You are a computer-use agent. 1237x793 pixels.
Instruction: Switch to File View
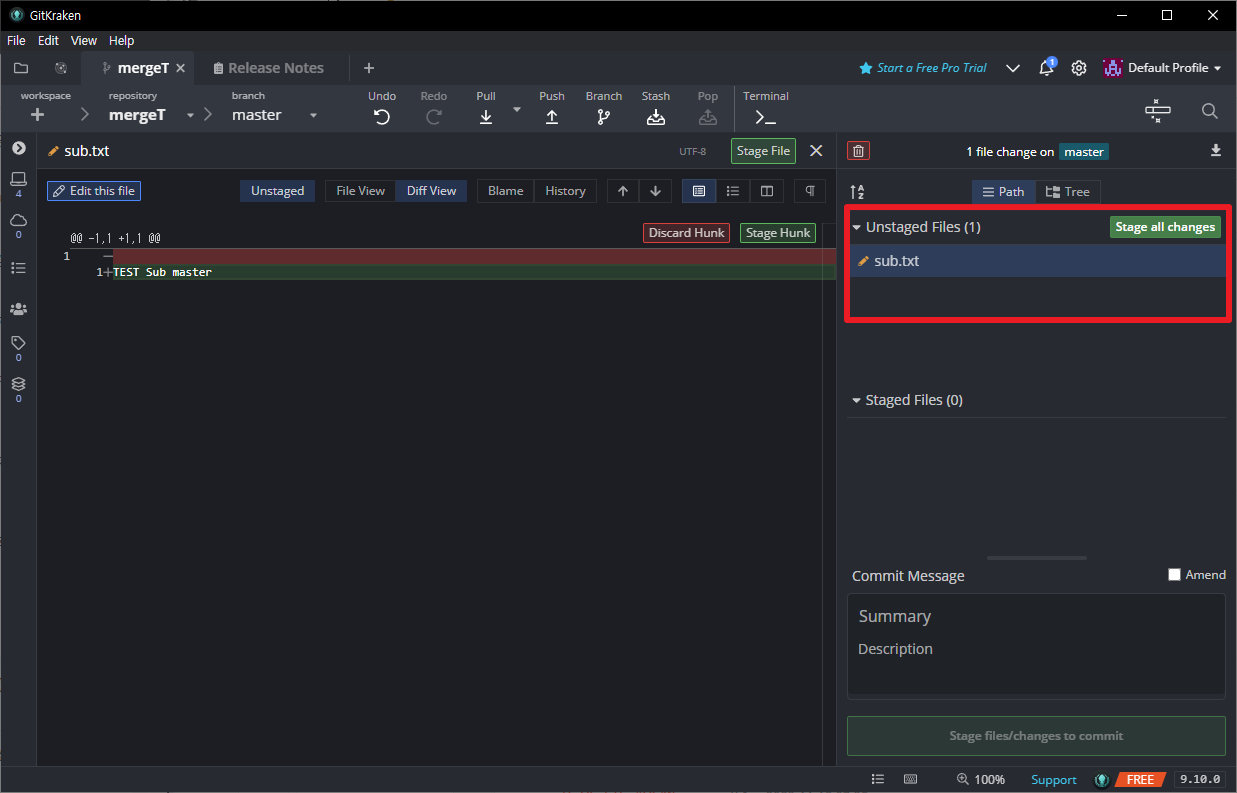360,191
